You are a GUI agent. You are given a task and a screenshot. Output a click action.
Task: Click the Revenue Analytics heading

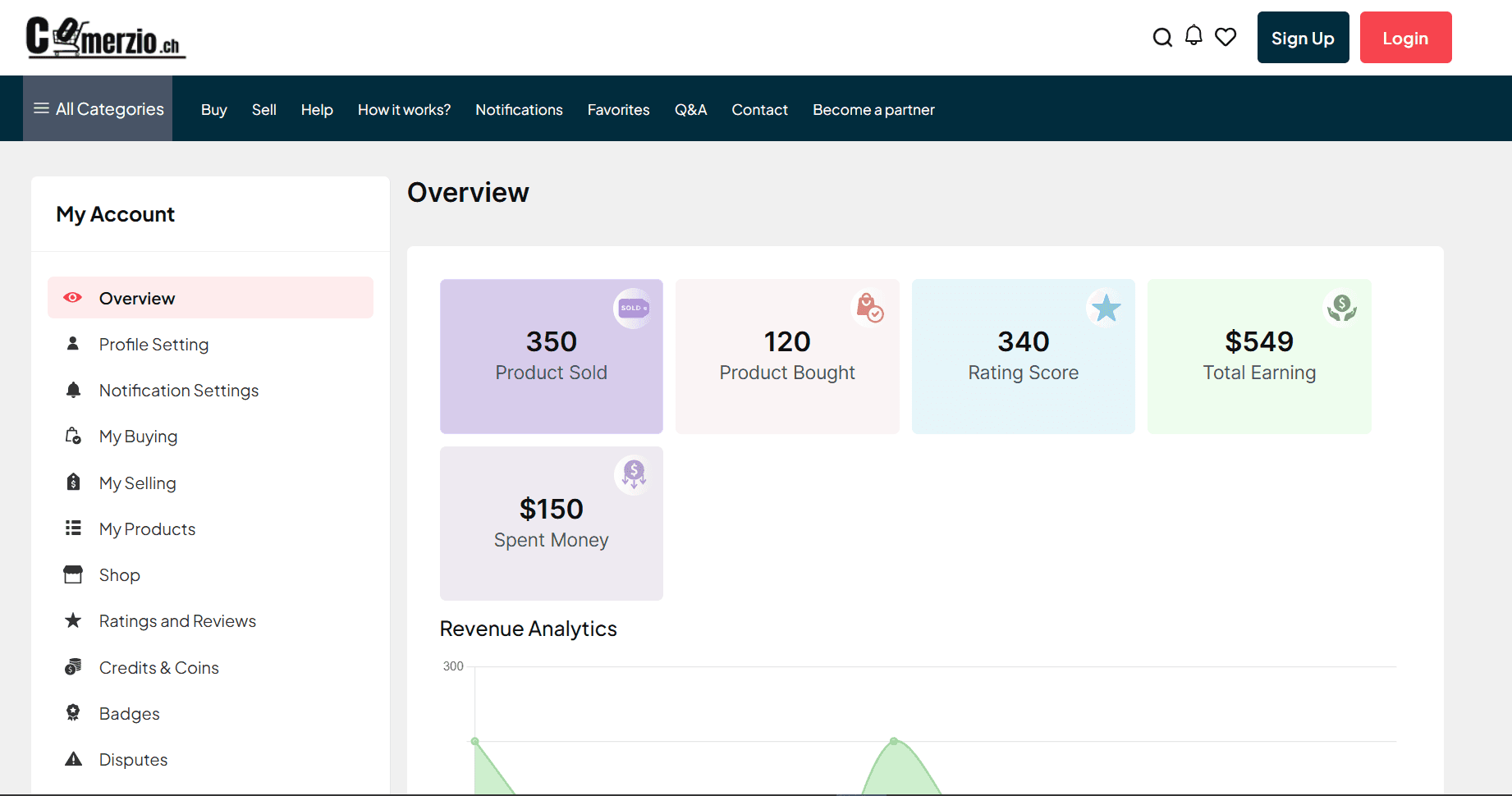(x=528, y=629)
